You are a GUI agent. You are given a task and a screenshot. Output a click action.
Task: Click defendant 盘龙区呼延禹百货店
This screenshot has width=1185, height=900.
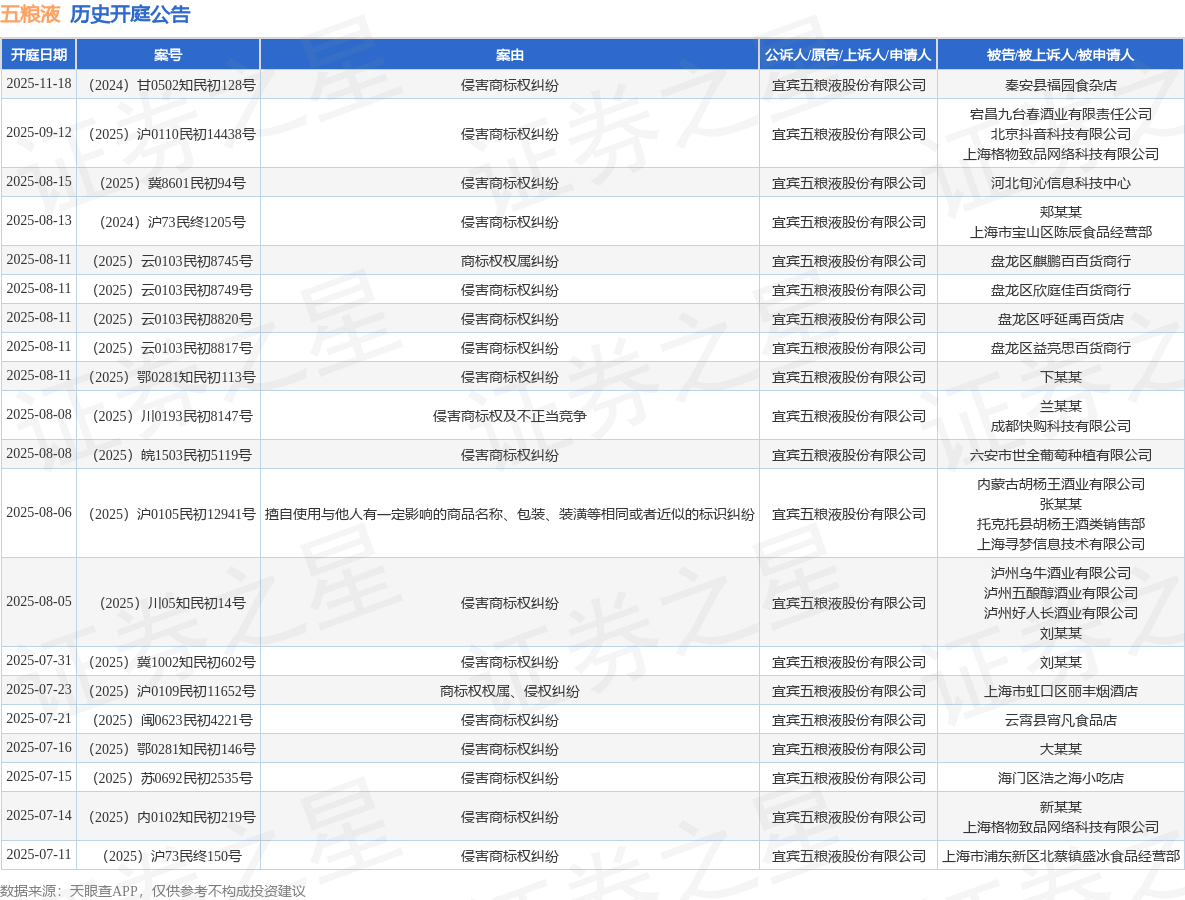click(1060, 319)
